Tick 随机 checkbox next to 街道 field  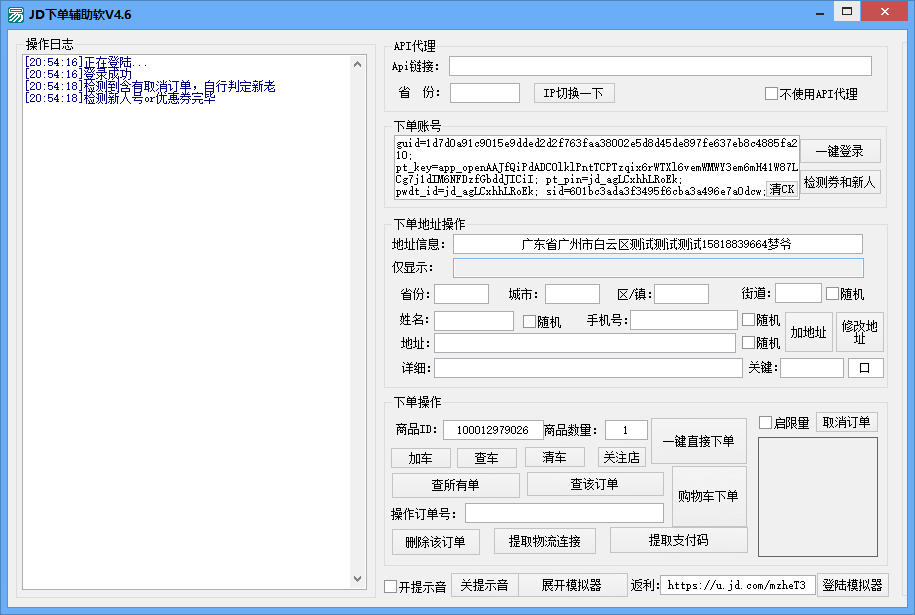832,294
